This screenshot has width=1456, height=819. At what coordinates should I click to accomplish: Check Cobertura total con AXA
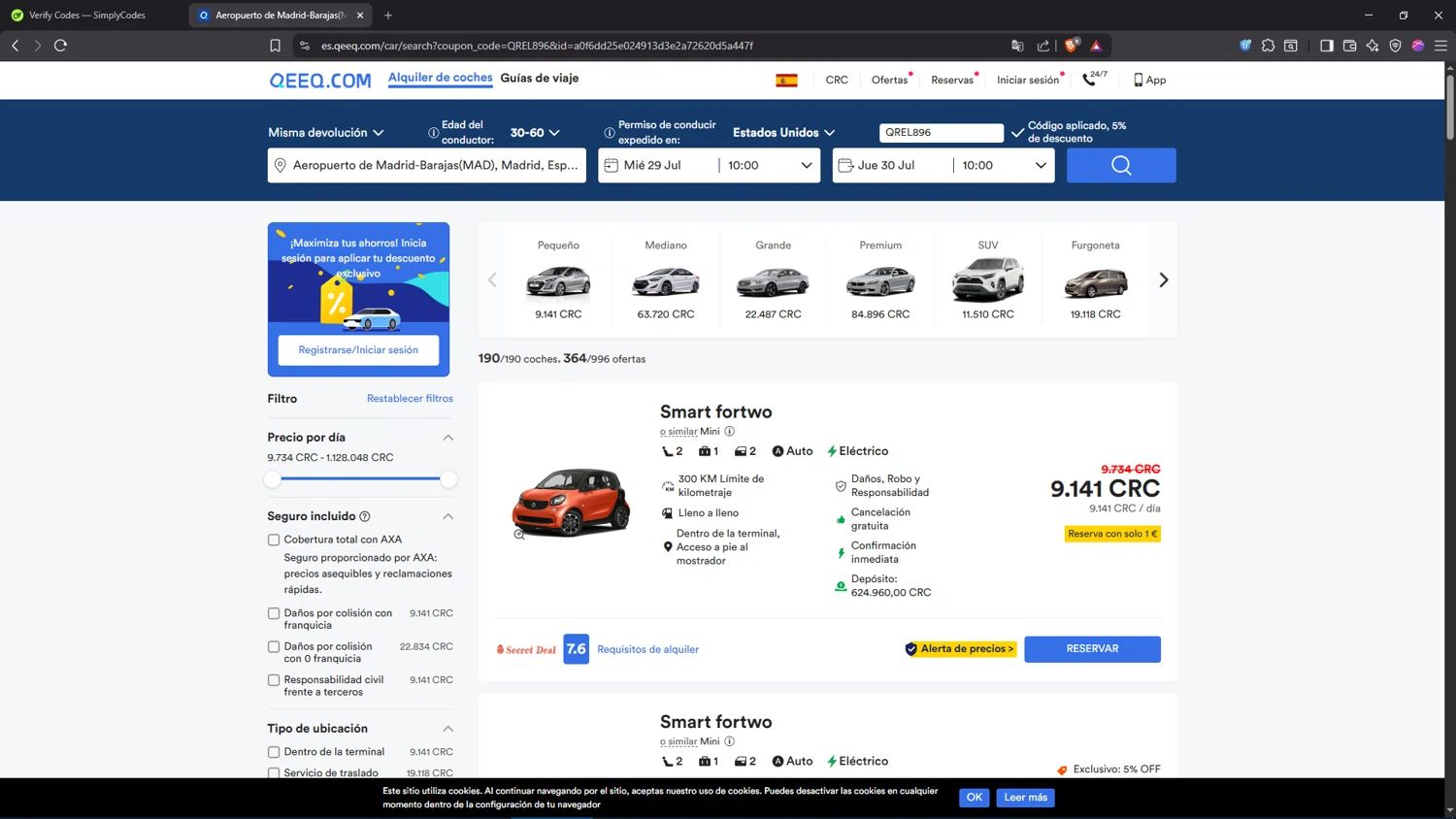274,540
